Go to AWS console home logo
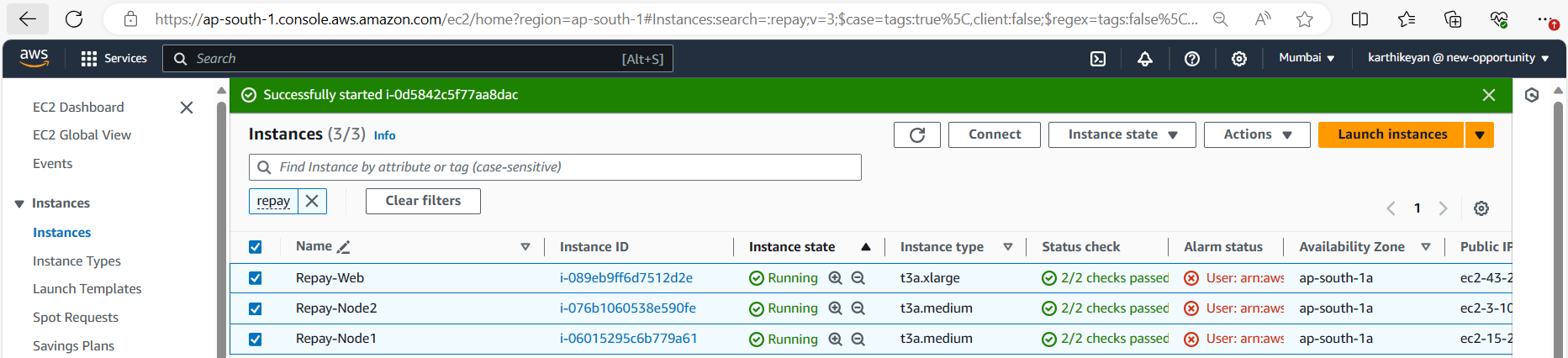The height and width of the screenshot is (358, 1568). click(x=34, y=58)
